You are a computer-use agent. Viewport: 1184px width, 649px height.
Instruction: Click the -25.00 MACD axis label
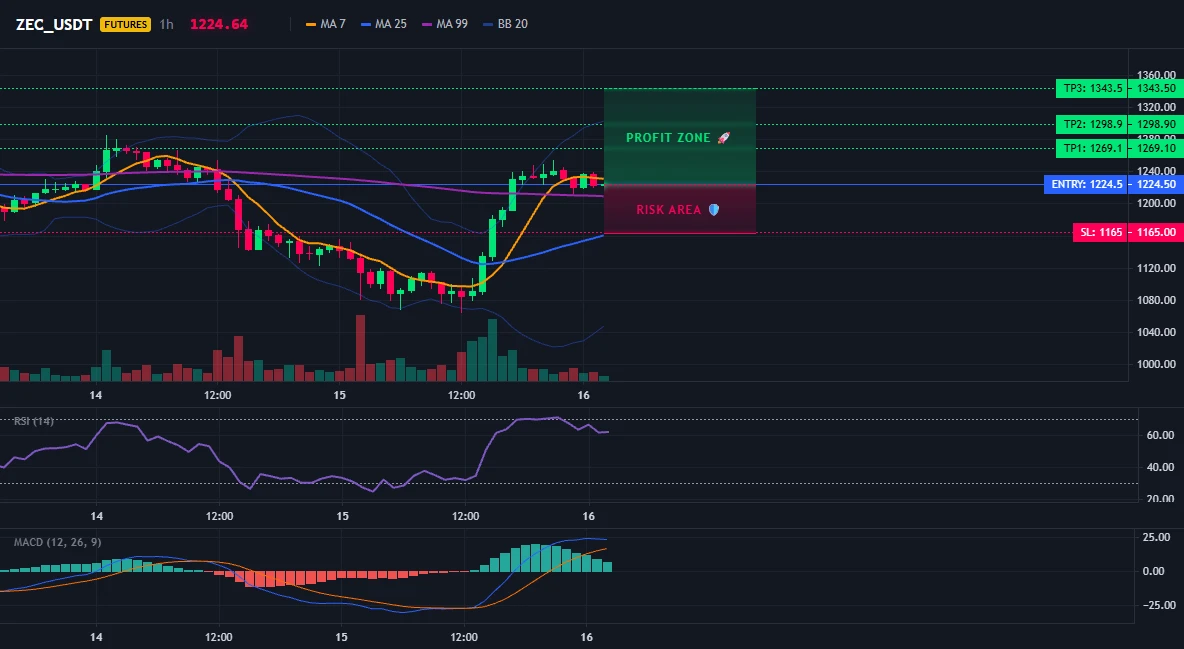tap(1158, 605)
